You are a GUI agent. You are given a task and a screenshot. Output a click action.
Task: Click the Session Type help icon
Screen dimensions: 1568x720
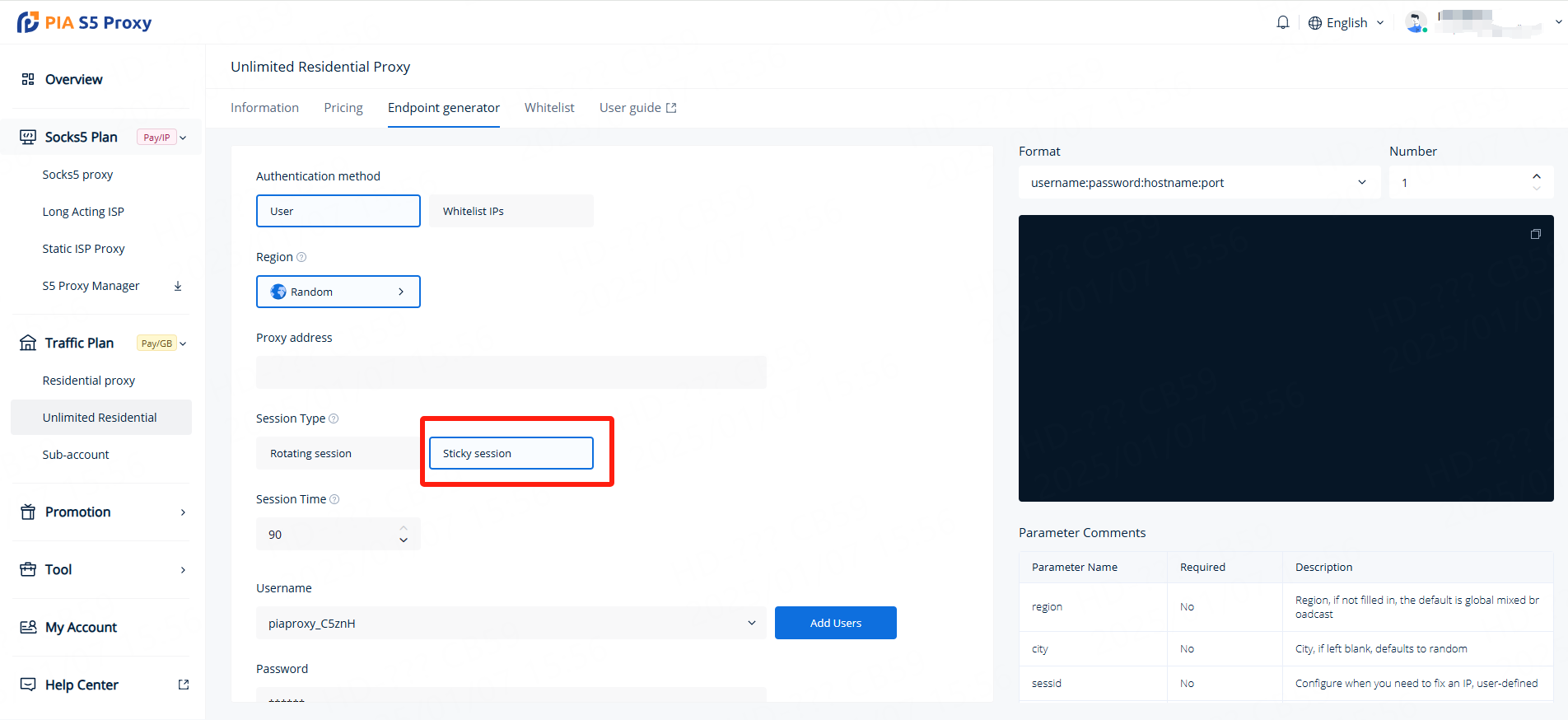click(x=334, y=418)
